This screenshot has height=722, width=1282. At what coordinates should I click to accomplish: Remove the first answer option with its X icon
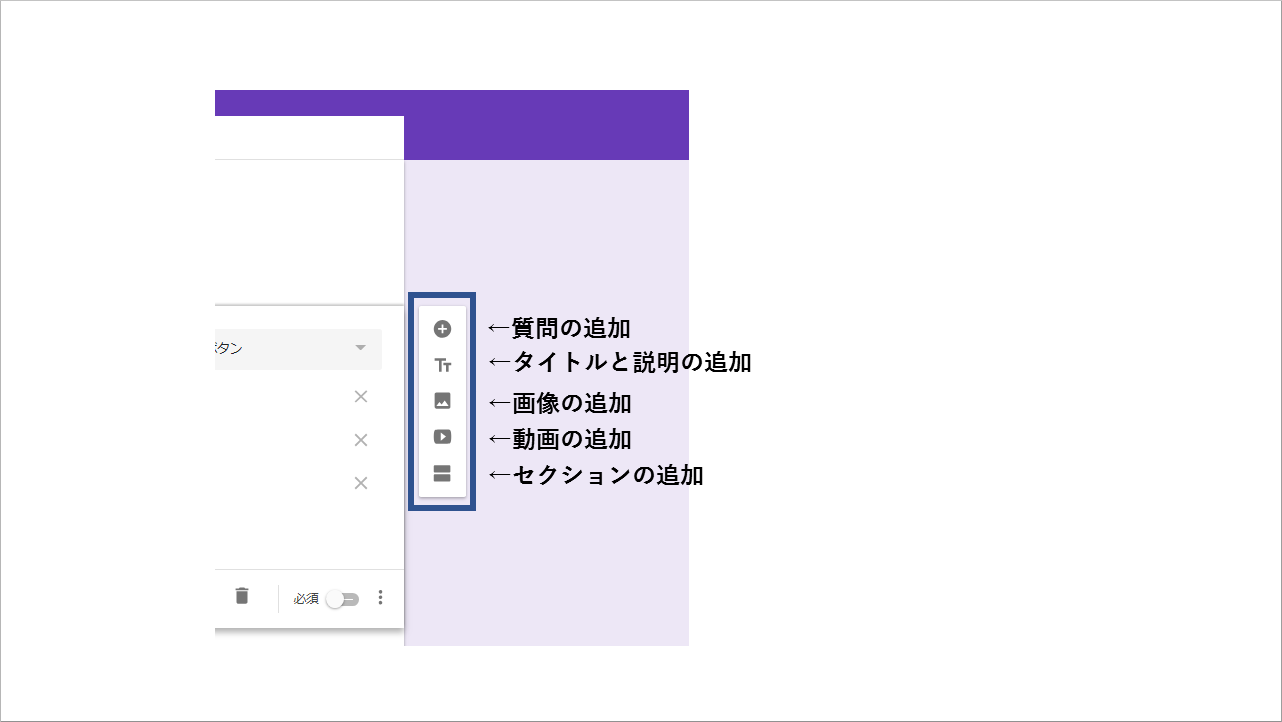coord(360,396)
